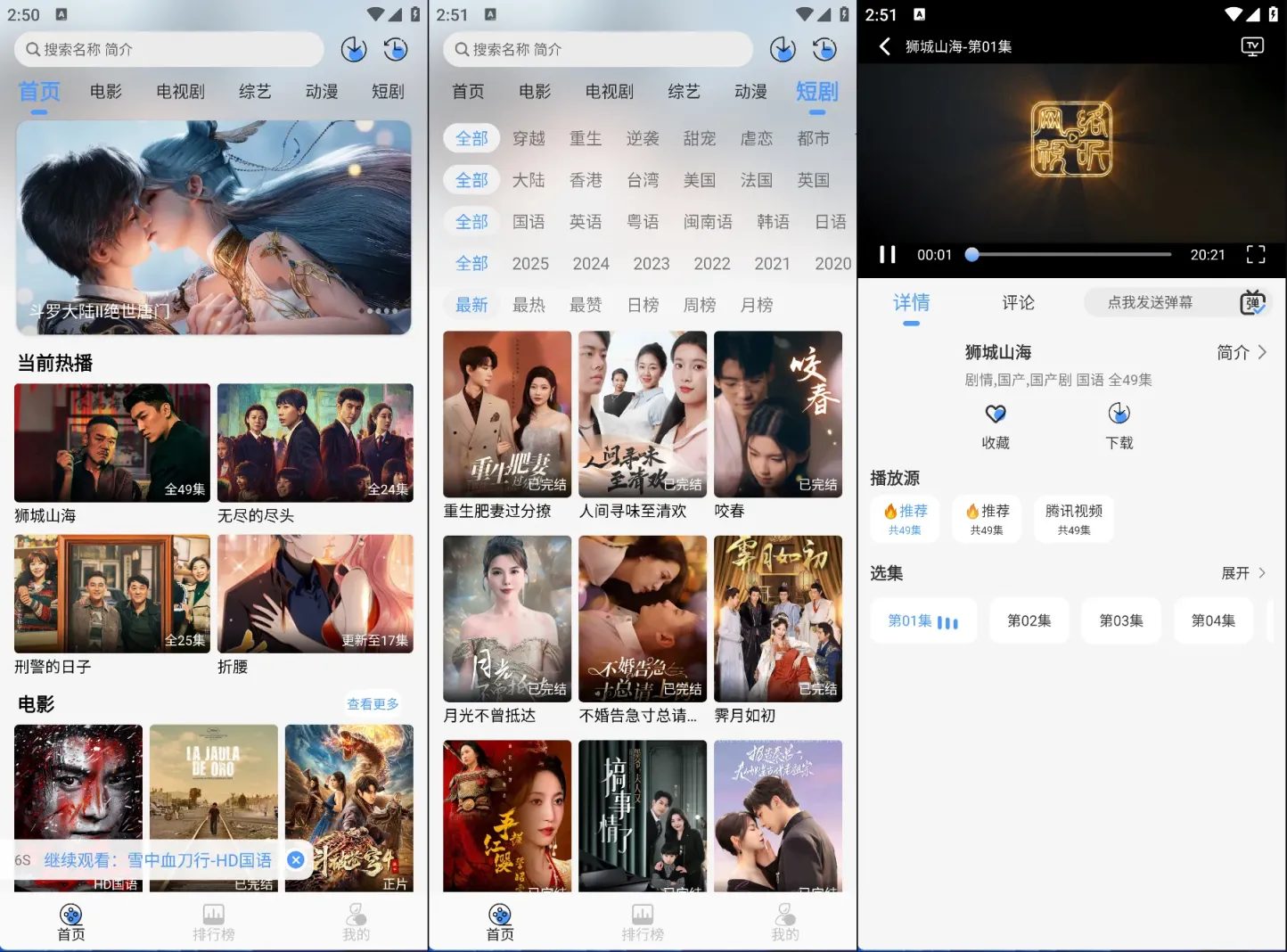
Task: Tap the TV cast icon in player
Action: coord(1252,46)
